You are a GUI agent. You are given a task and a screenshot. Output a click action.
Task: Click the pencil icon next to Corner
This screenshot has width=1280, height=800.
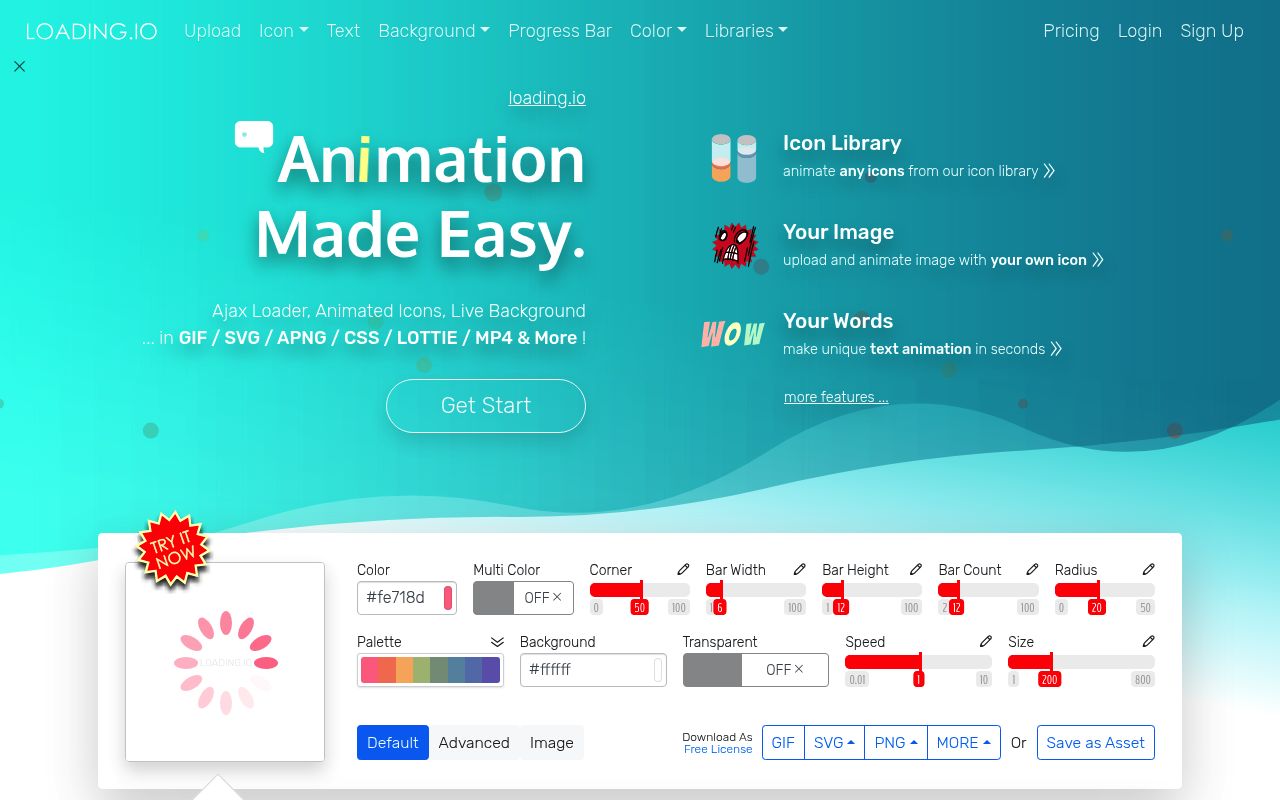point(683,569)
